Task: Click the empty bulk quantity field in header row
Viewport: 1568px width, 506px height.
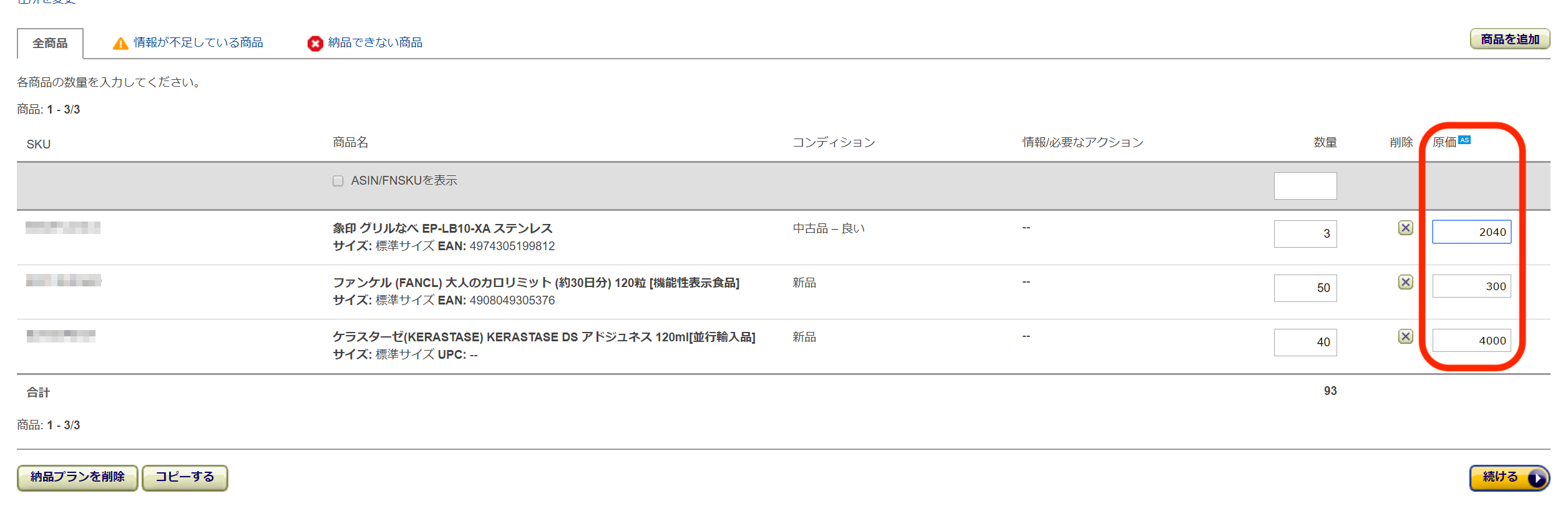Action: (1305, 186)
